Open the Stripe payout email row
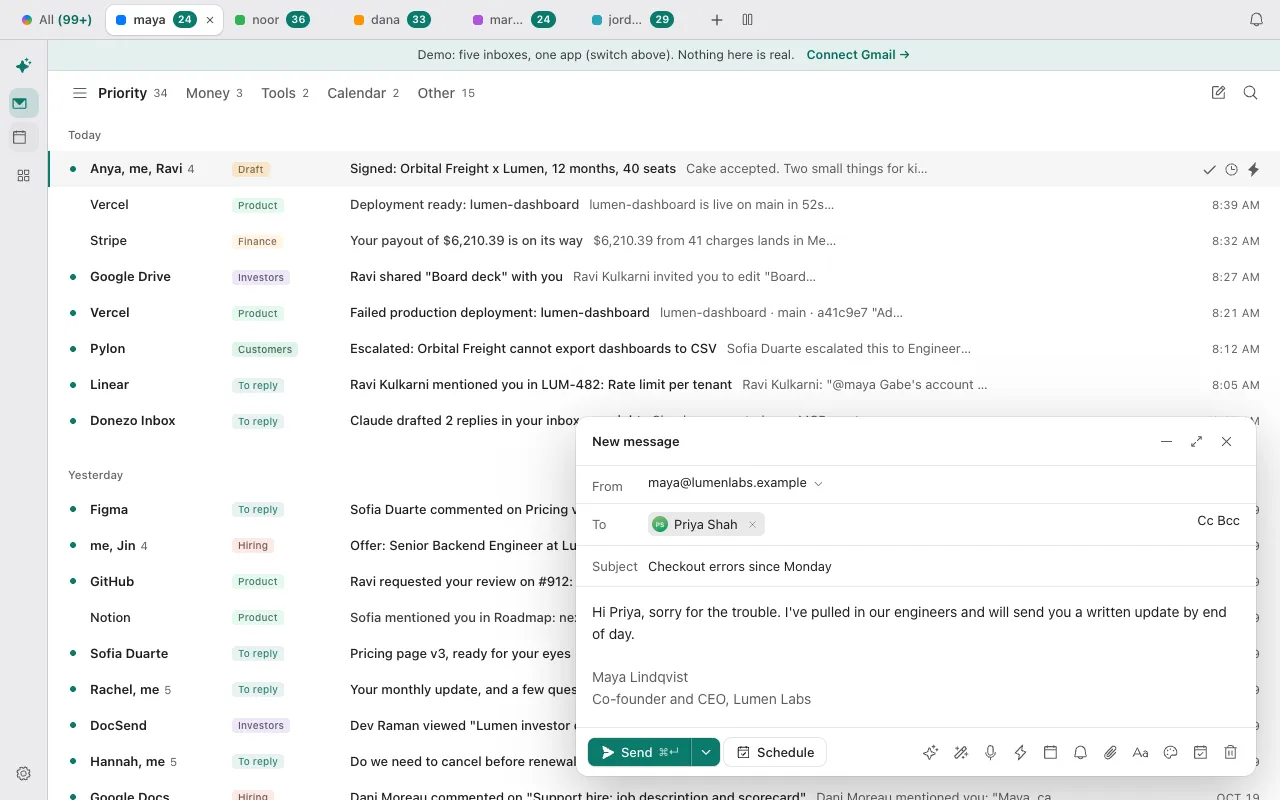This screenshot has width=1280, height=800. click(x=664, y=241)
